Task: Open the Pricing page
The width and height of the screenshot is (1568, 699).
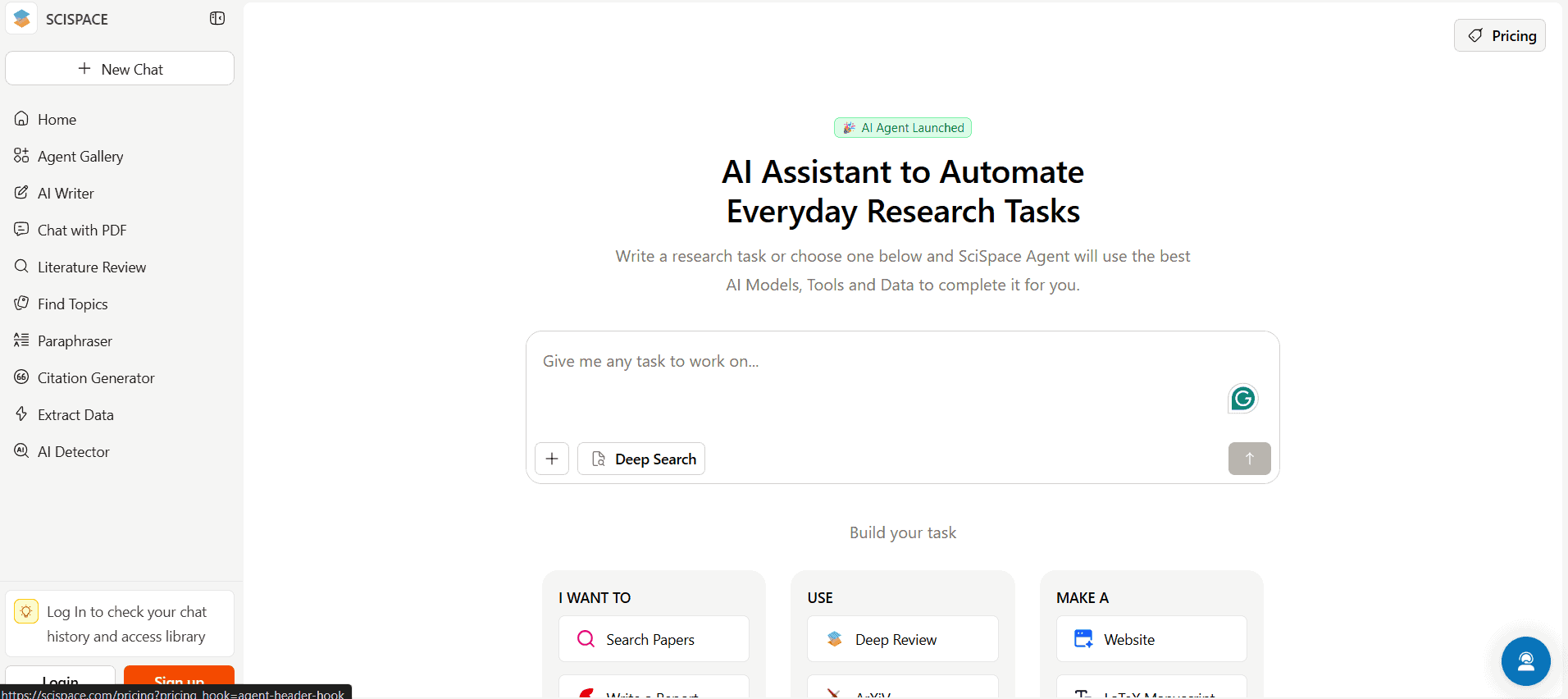Action: coord(1499,35)
